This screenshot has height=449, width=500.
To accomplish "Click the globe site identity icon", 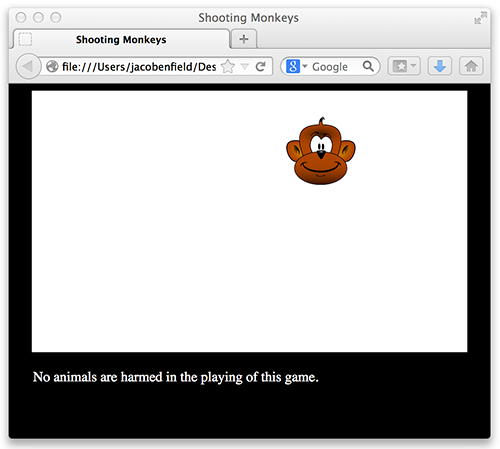I will point(52,67).
